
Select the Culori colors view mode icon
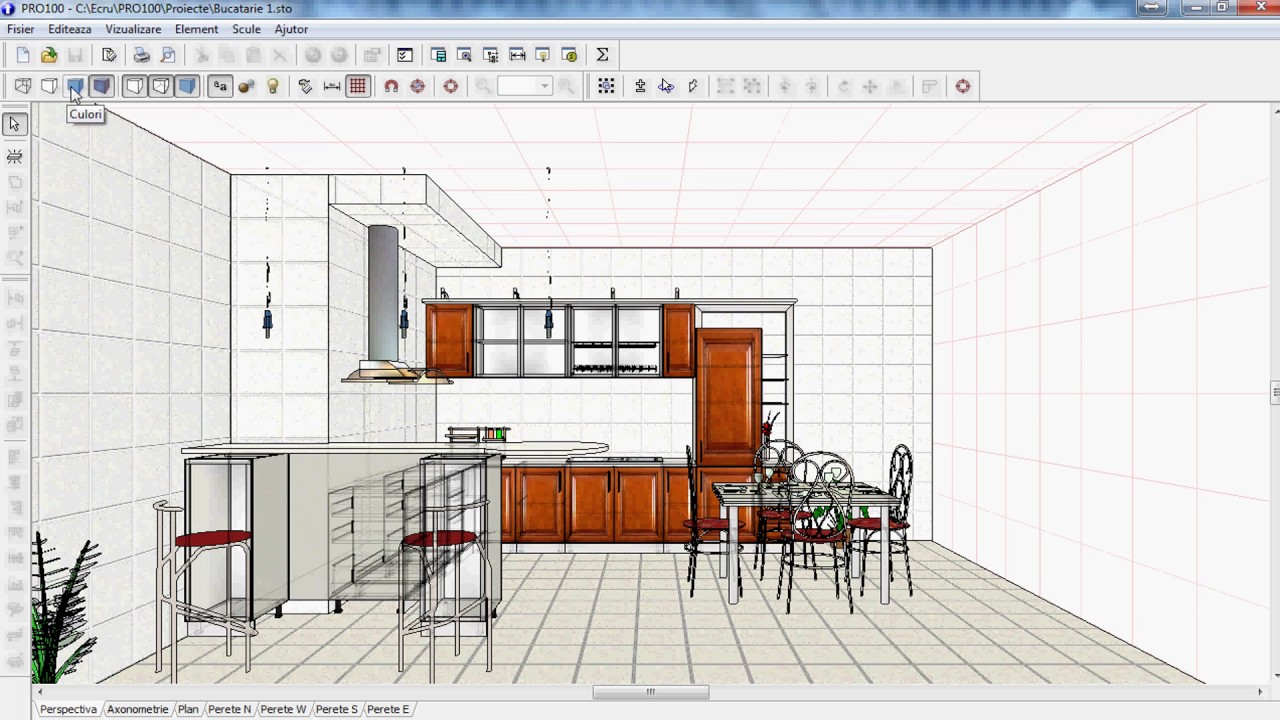(75, 86)
